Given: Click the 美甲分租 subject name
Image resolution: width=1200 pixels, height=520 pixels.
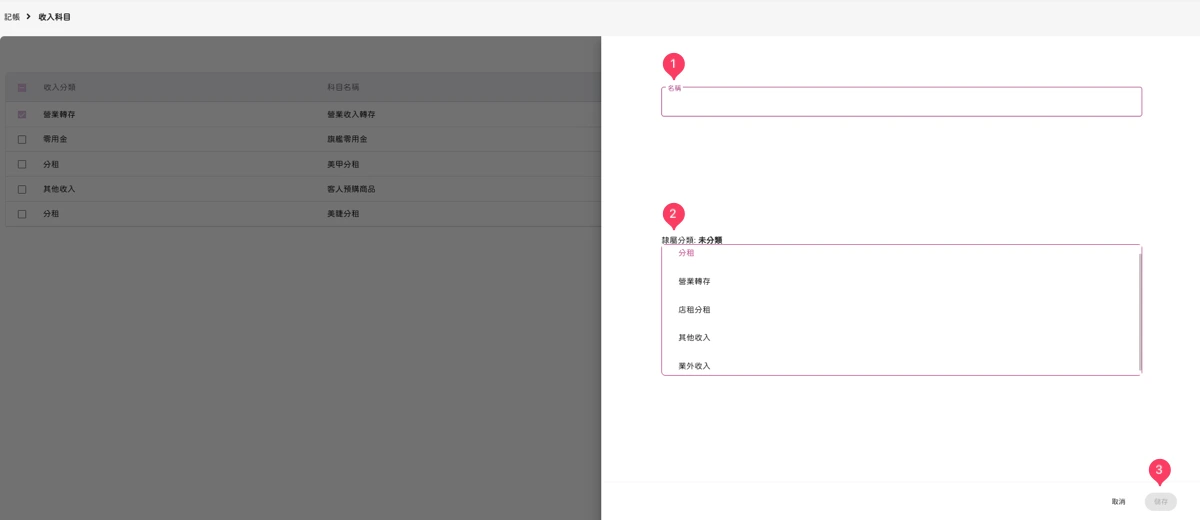Looking at the screenshot, I should pos(343,164).
